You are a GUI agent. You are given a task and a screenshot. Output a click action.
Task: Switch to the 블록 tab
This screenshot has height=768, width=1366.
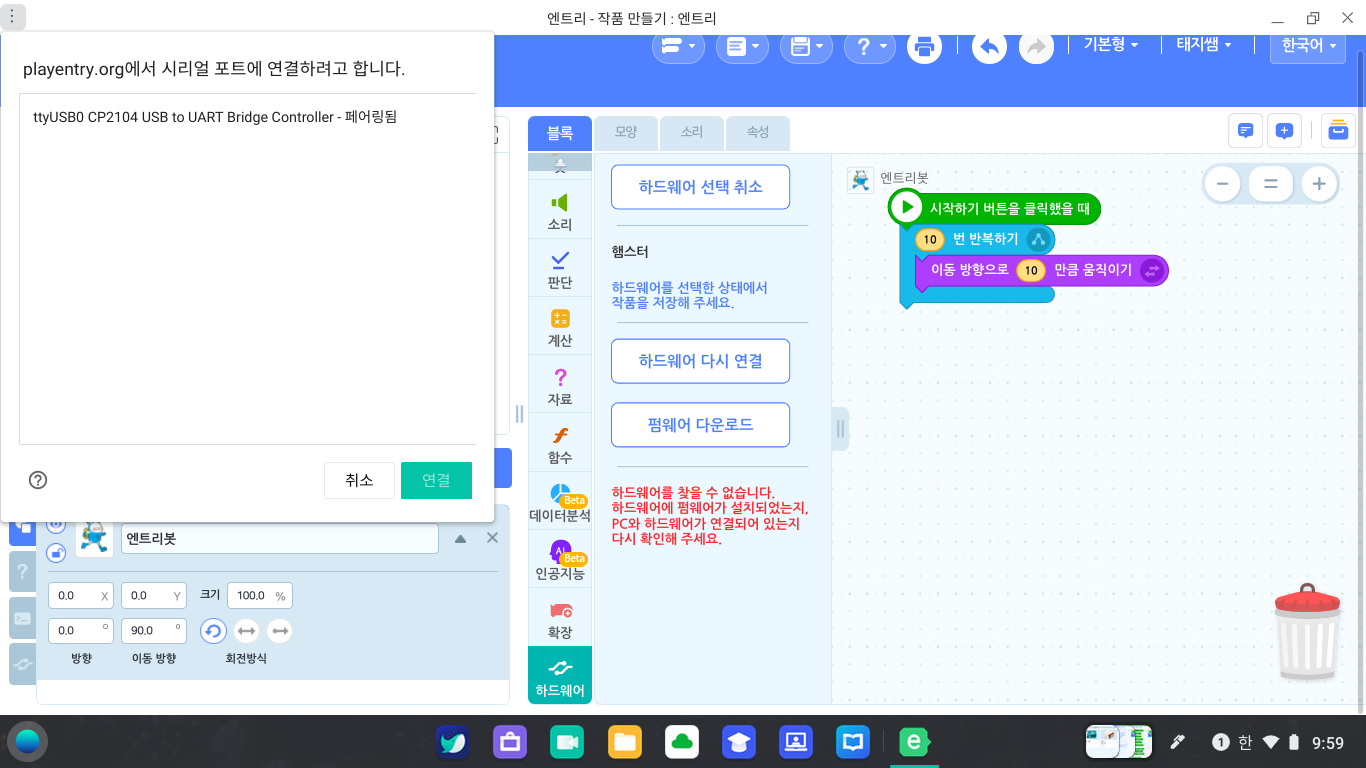tap(560, 132)
